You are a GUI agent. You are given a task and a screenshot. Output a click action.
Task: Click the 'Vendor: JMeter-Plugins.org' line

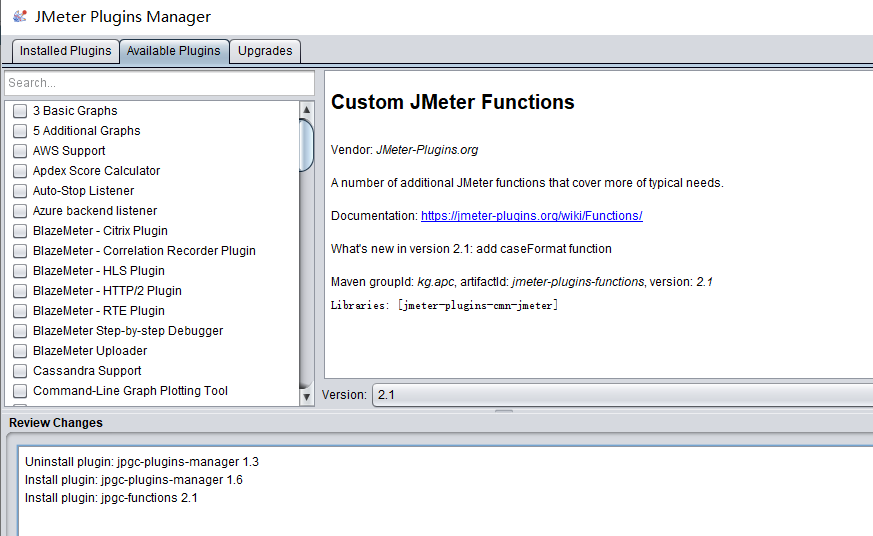(x=404, y=150)
